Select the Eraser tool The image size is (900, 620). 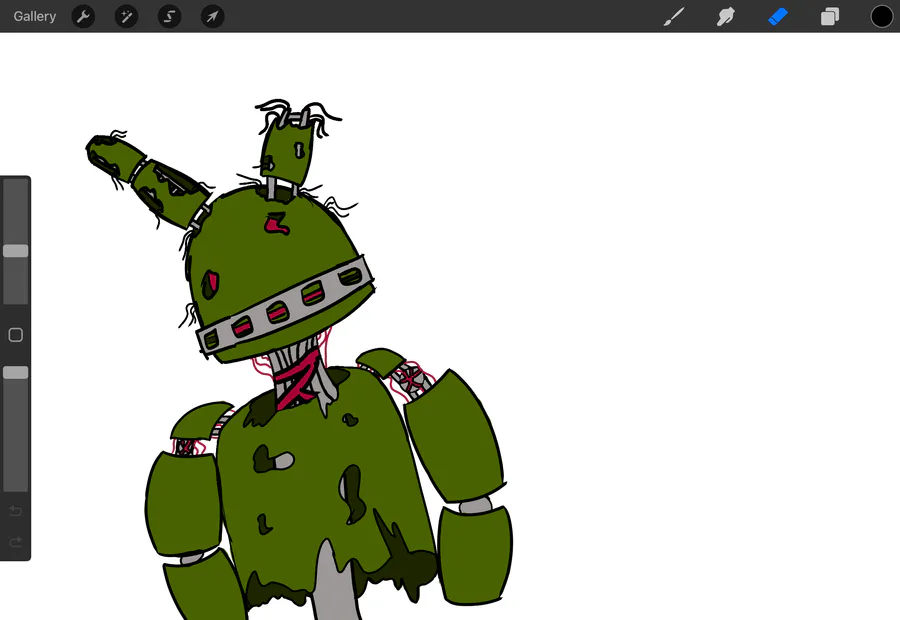pos(778,17)
